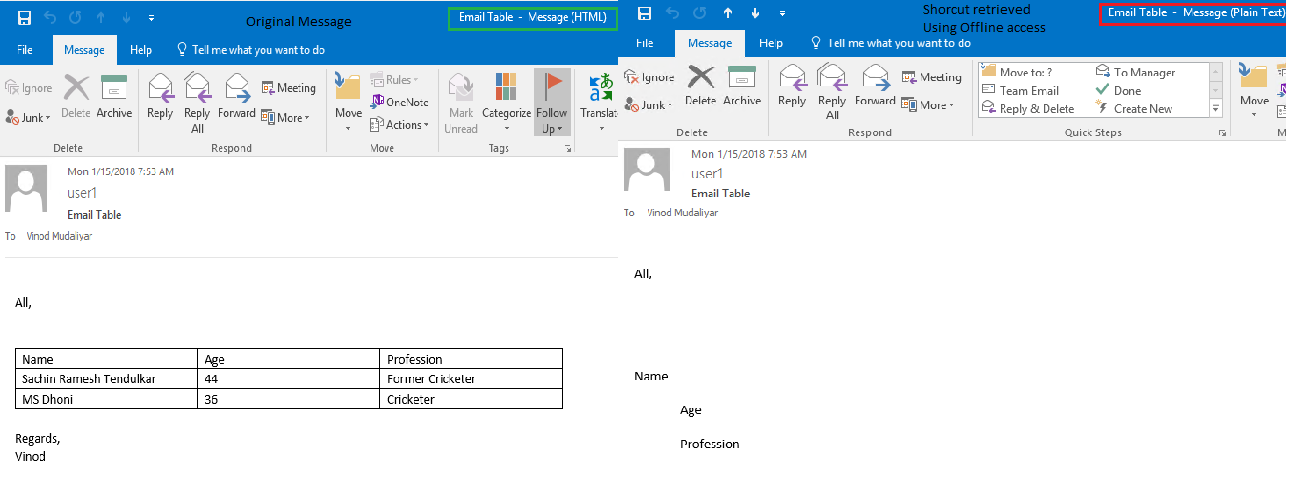Viewport: 1292px width, 481px height.
Task: Click Previous Item arrow in Plain Text window
Action: [x=728, y=13]
